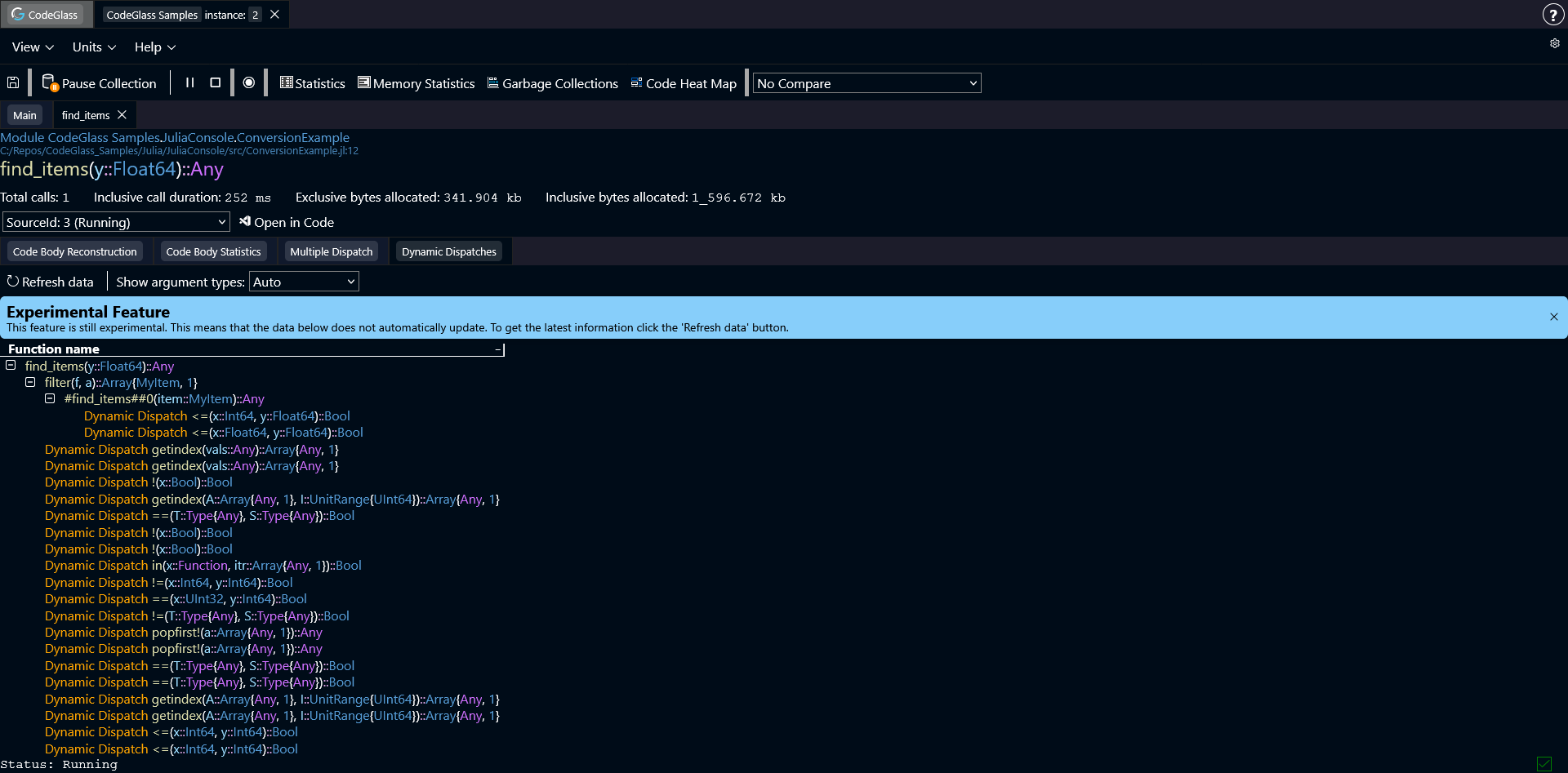Open the Units menu
This screenshot has height=773, width=1568.
point(94,47)
